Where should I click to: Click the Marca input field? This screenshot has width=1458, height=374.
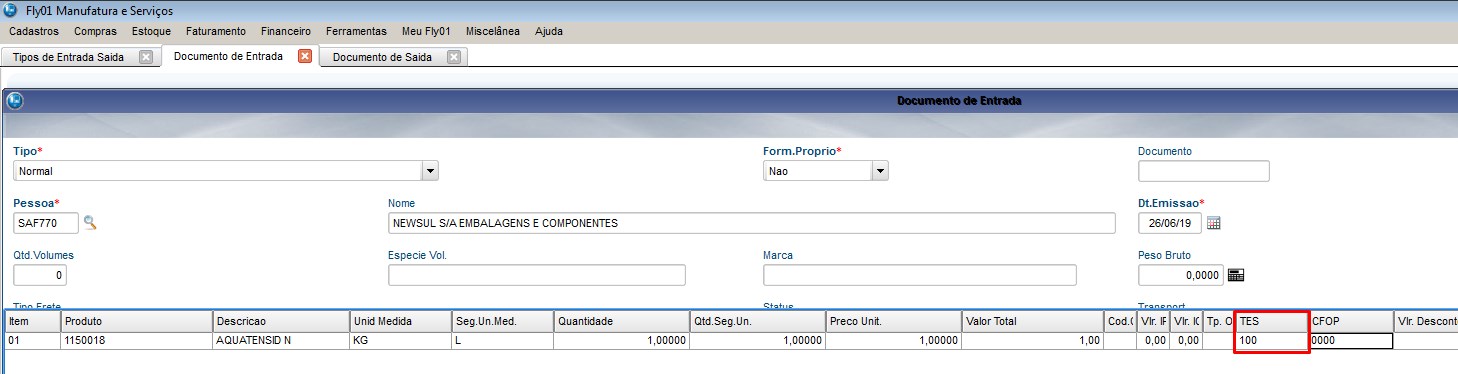[920, 275]
